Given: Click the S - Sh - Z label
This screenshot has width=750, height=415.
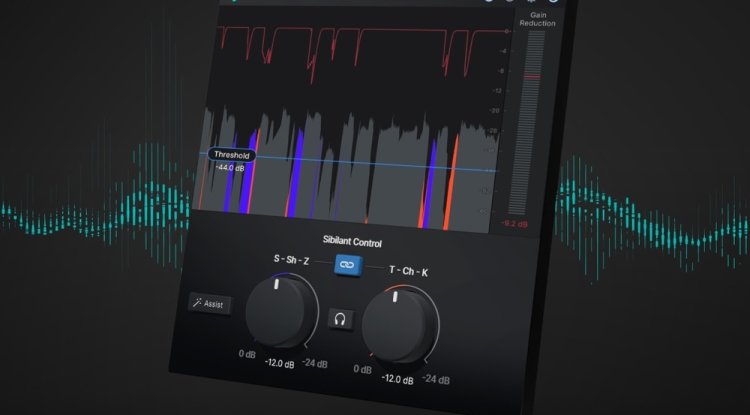Looking at the screenshot, I should pos(291,260).
